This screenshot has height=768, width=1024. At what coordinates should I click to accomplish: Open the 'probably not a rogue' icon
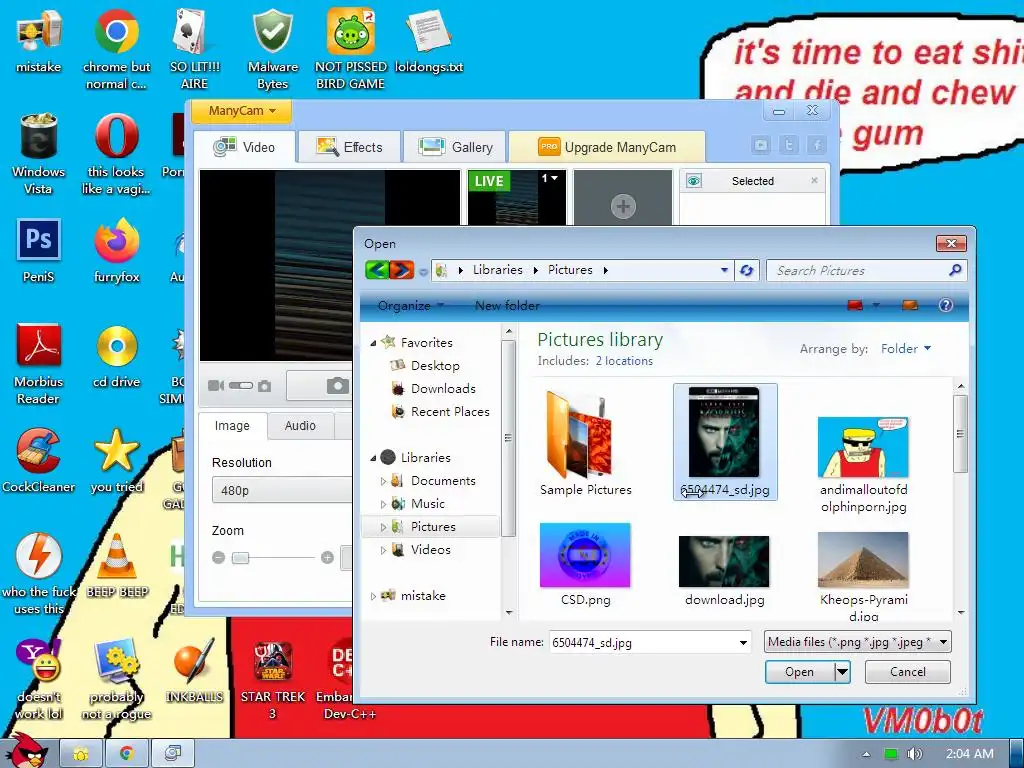[116, 680]
